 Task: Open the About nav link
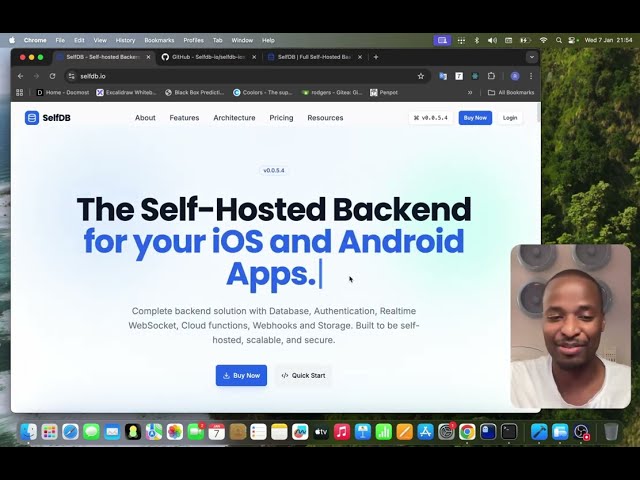click(x=145, y=118)
